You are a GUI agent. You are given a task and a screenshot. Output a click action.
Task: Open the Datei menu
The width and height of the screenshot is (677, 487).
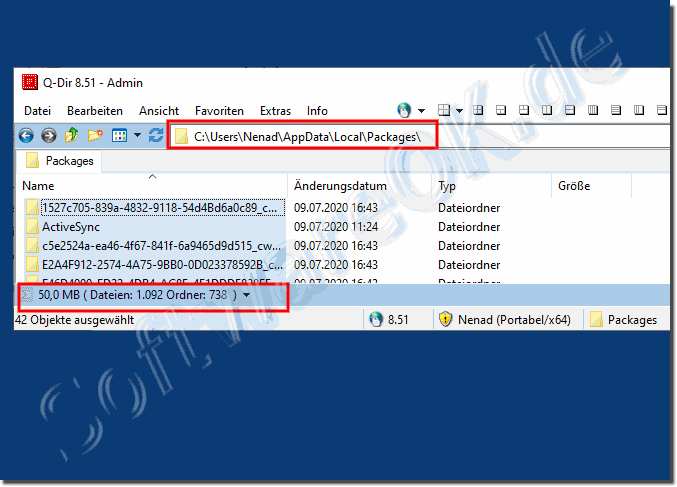[38, 111]
